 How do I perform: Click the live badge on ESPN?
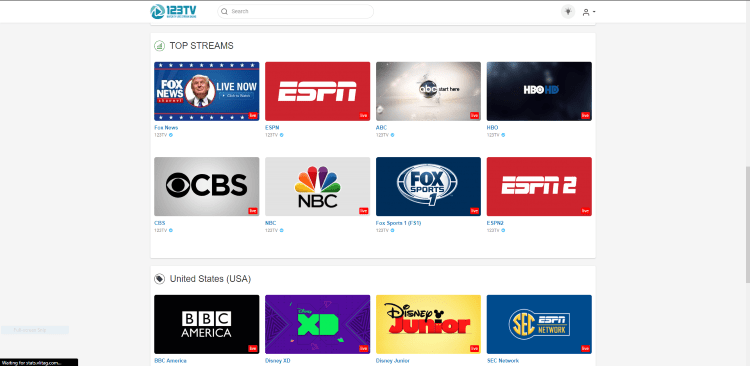coord(364,115)
